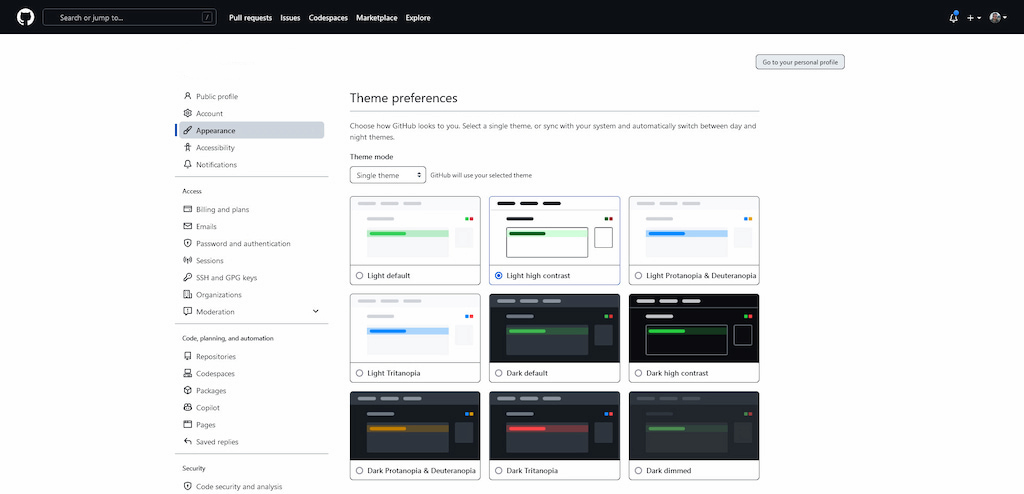
Task: Click Go to your personal profile button
Action: click(800, 62)
